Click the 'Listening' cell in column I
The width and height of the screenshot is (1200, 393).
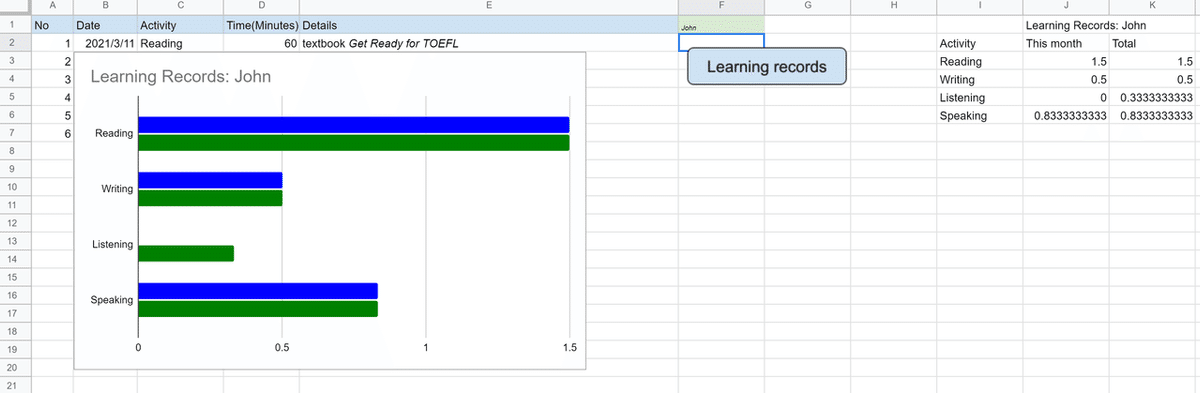(980, 97)
